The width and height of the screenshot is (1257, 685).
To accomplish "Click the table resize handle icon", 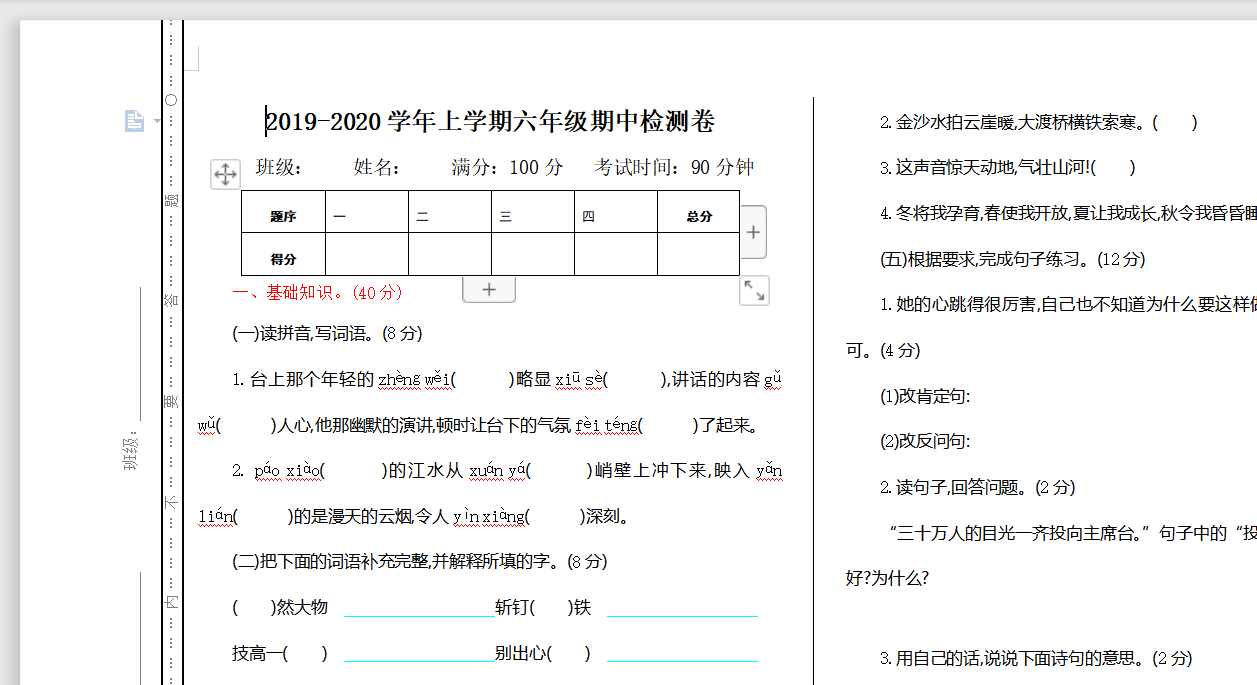I will pos(754,291).
